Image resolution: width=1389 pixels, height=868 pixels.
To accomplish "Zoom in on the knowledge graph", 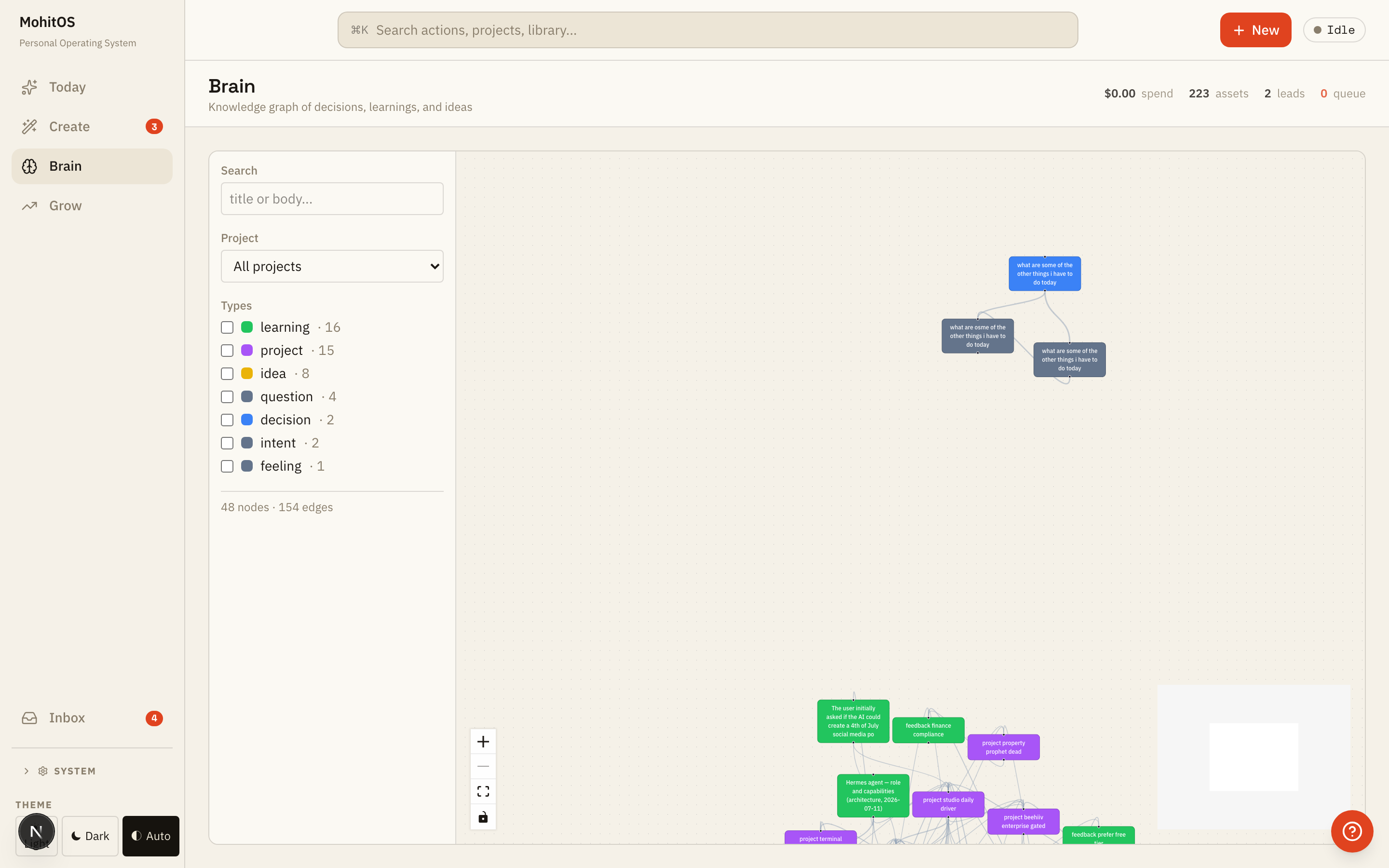I will pyautogui.click(x=483, y=742).
